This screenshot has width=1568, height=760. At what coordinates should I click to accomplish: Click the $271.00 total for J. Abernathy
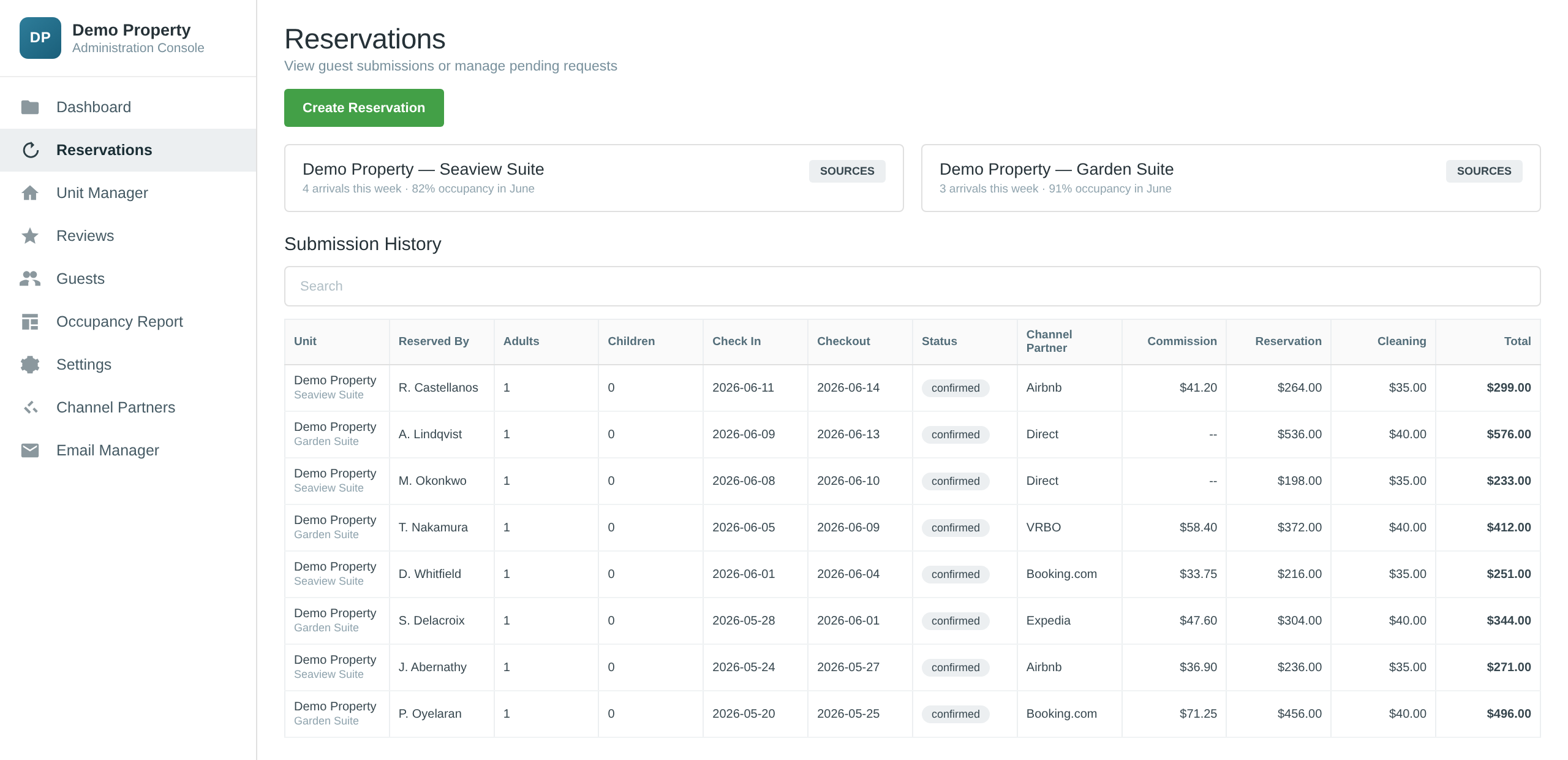click(1509, 667)
